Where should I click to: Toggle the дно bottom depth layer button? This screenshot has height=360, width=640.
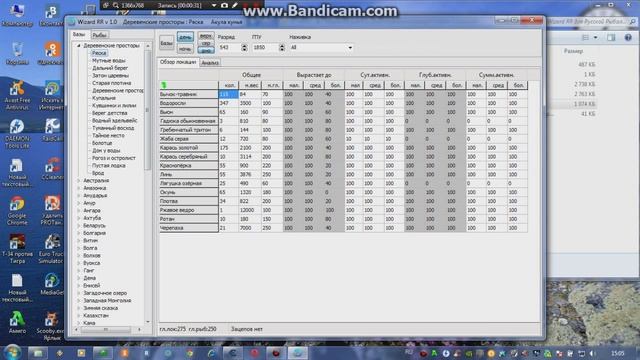(x=206, y=51)
